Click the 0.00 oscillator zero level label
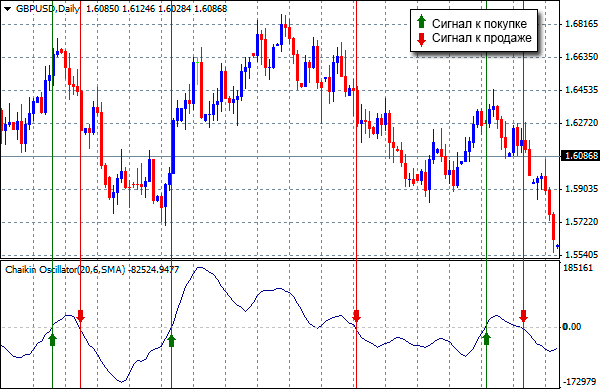Image resolution: width=600 pixels, height=389 pixels. pos(572,327)
